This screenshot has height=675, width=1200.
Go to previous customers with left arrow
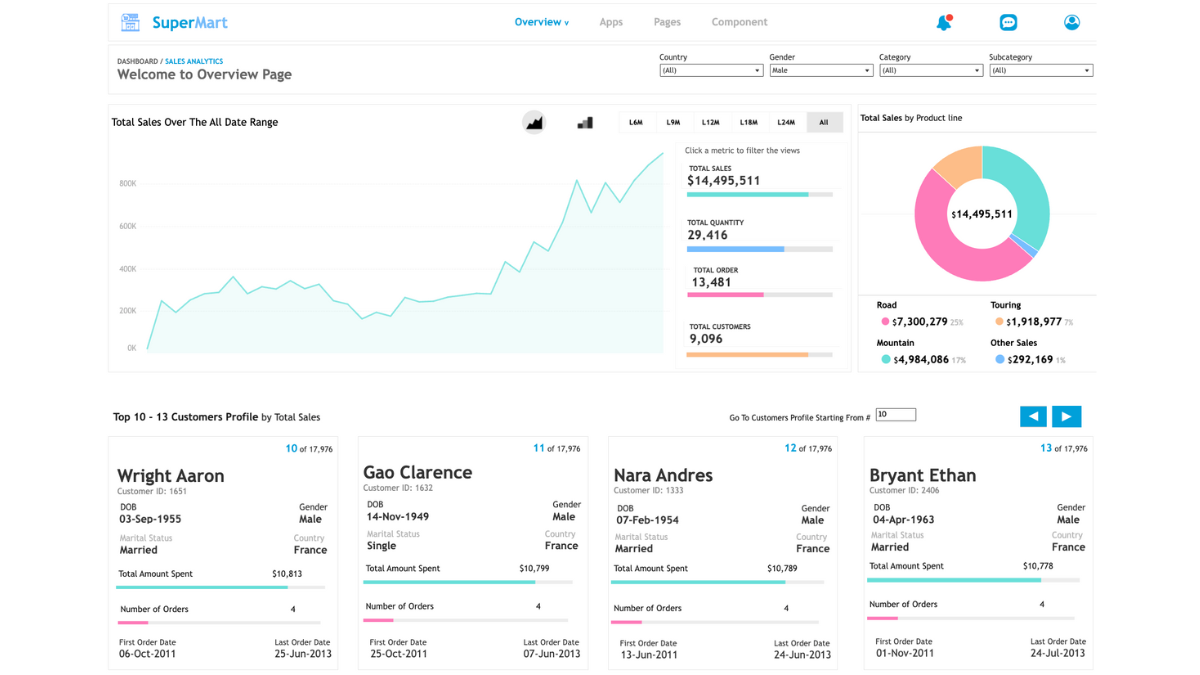(x=1033, y=416)
